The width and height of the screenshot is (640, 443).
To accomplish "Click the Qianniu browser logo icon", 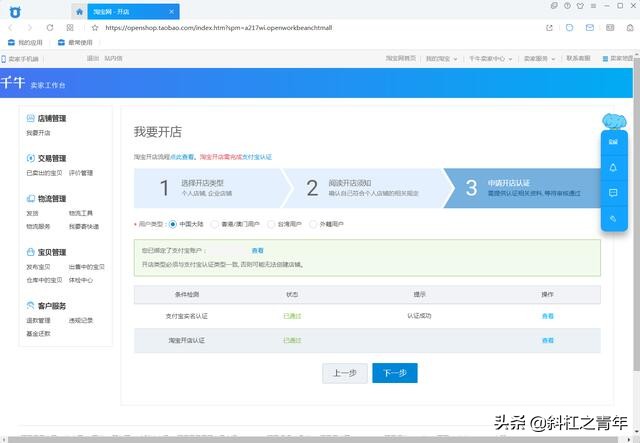I will point(15,12).
